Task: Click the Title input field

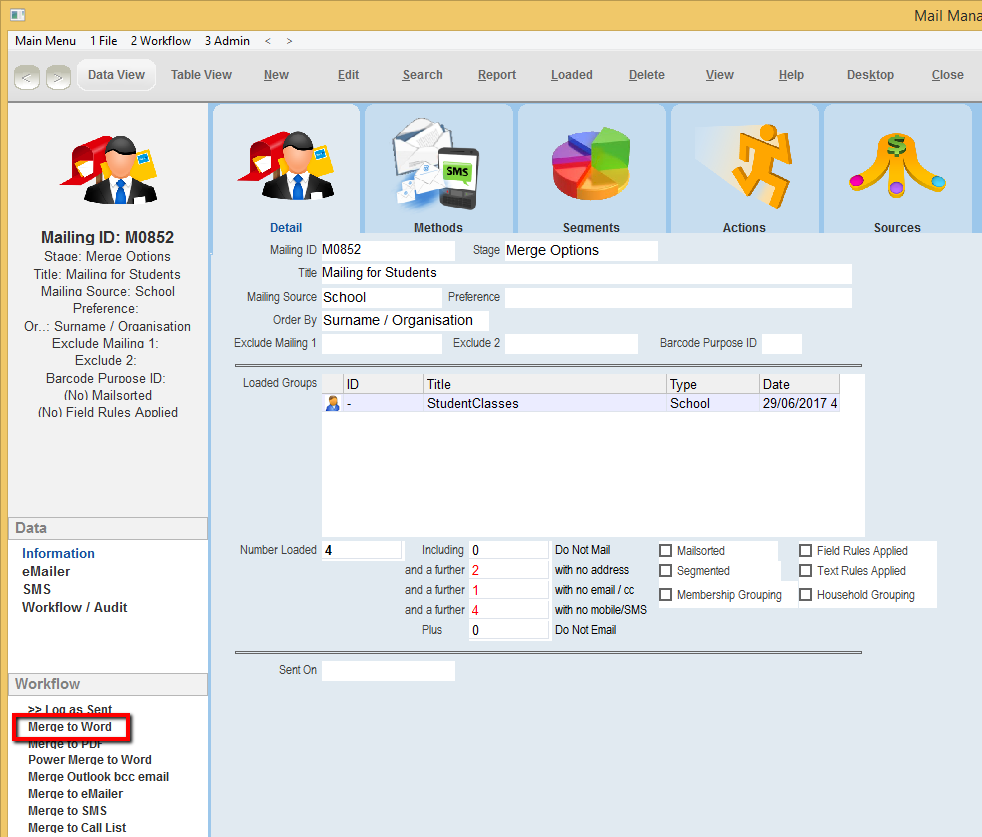Action: 585,273
